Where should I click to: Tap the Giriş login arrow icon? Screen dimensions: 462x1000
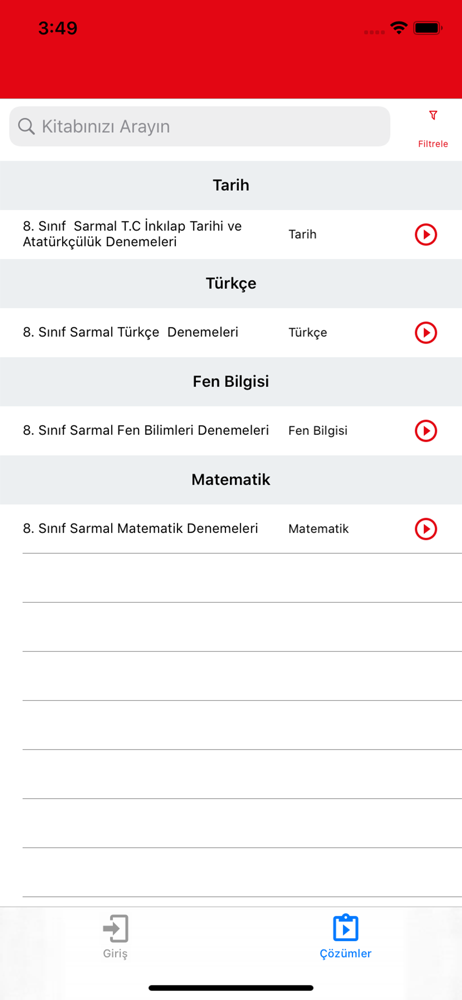click(116, 929)
